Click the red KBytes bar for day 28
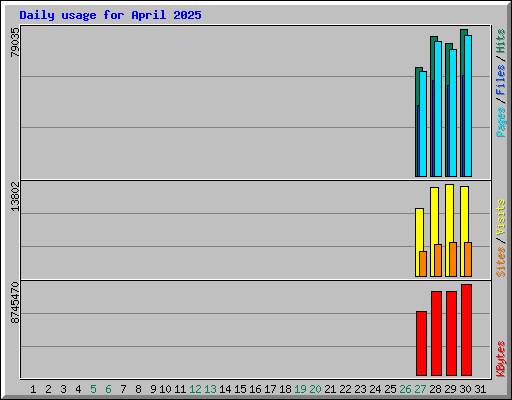This screenshot has width=512, height=400. (436, 333)
